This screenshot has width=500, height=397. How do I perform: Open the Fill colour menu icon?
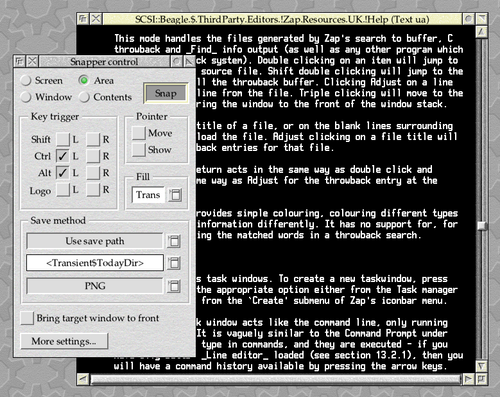(x=175, y=195)
